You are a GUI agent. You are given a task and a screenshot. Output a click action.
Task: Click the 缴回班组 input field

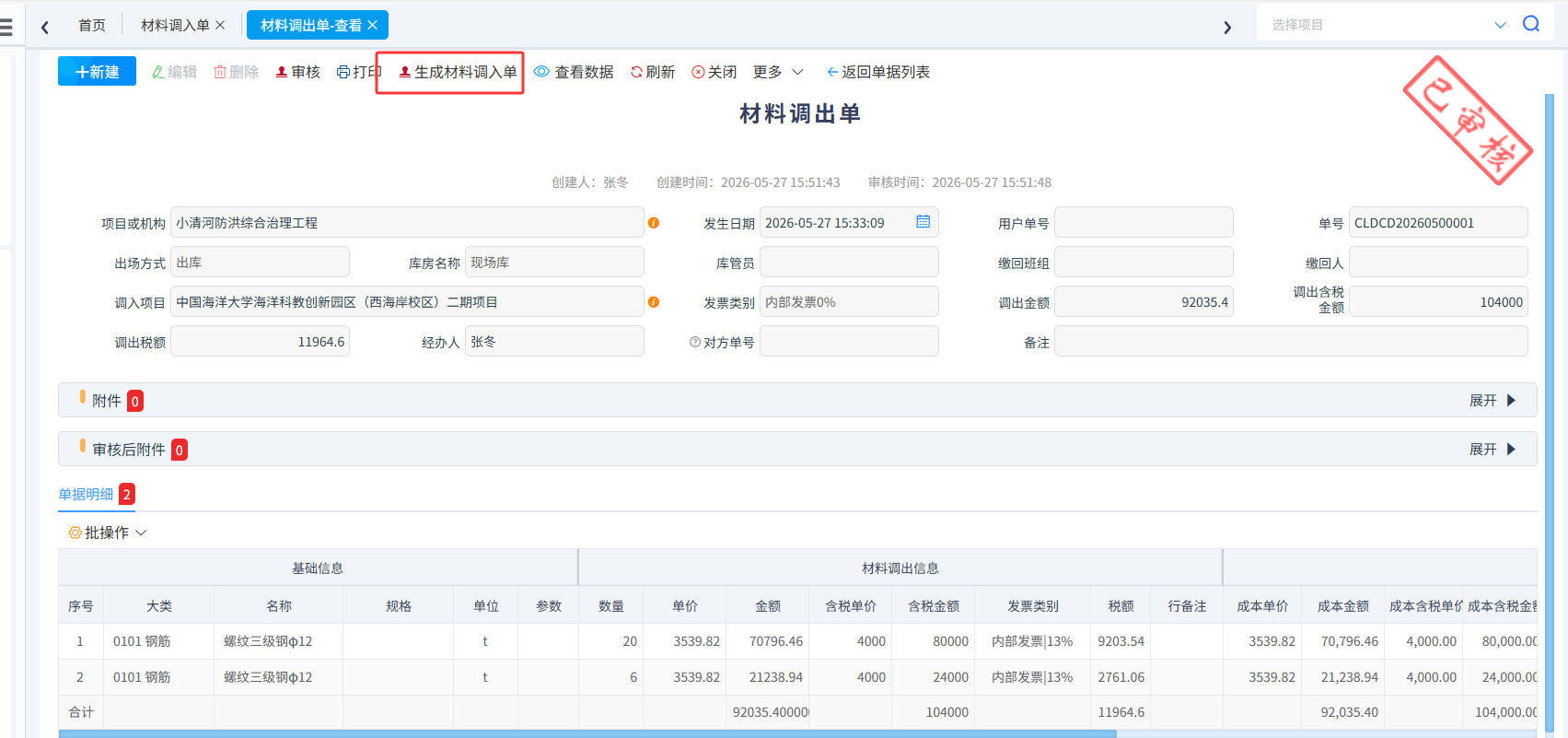tap(1144, 262)
